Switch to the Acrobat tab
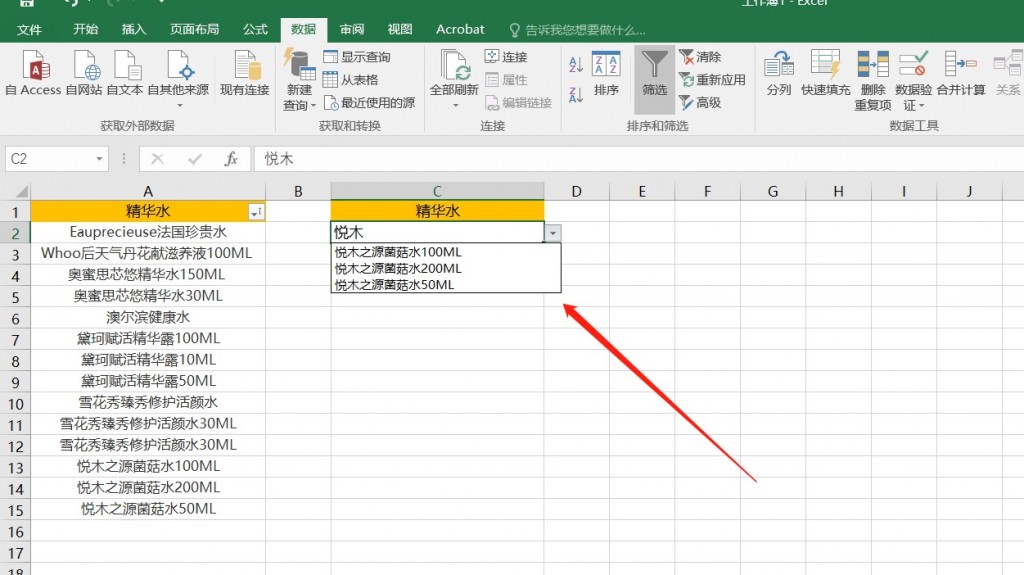The height and width of the screenshot is (575, 1024). click(x=460, y=29)
